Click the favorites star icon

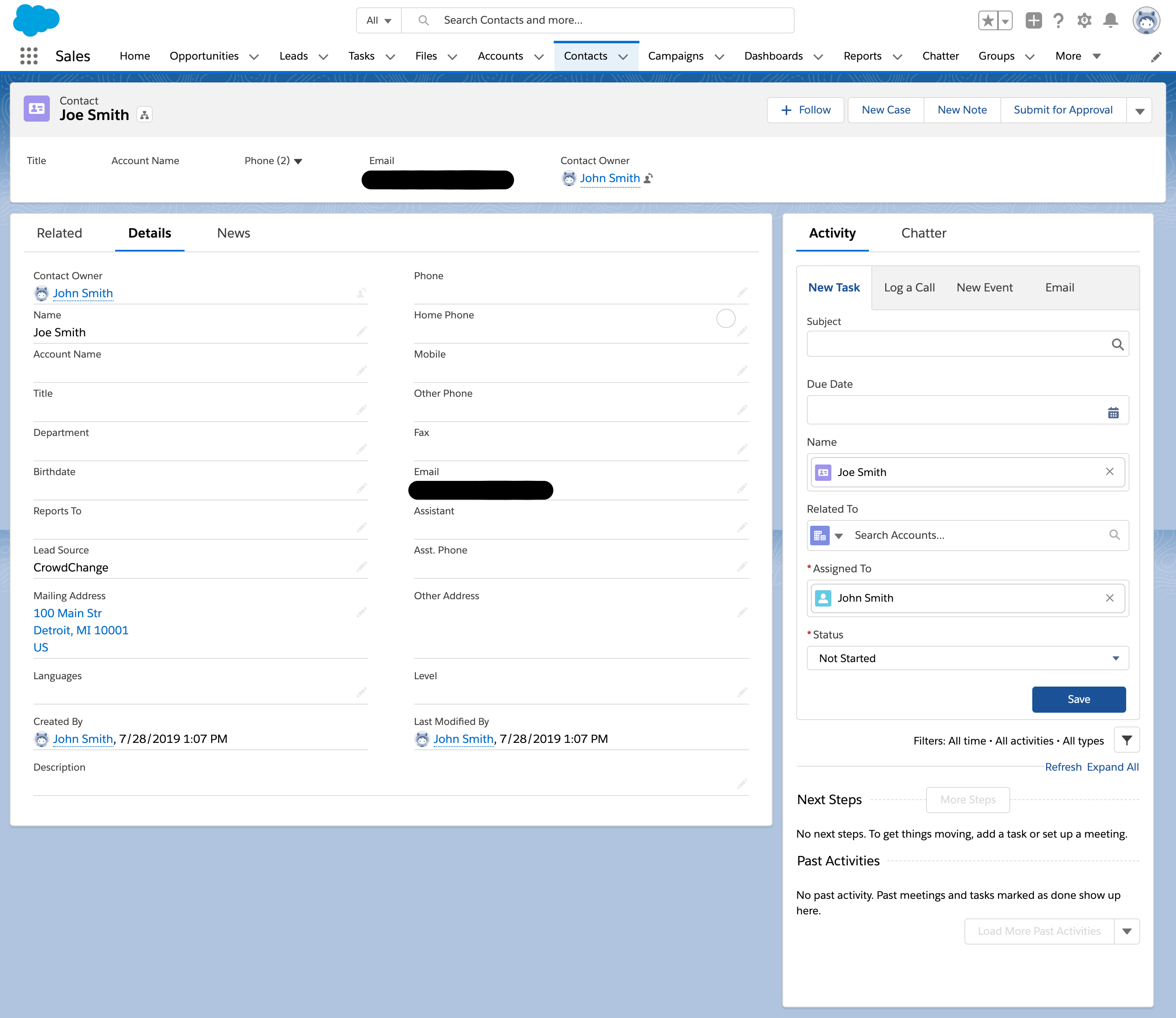click(988, 21)
